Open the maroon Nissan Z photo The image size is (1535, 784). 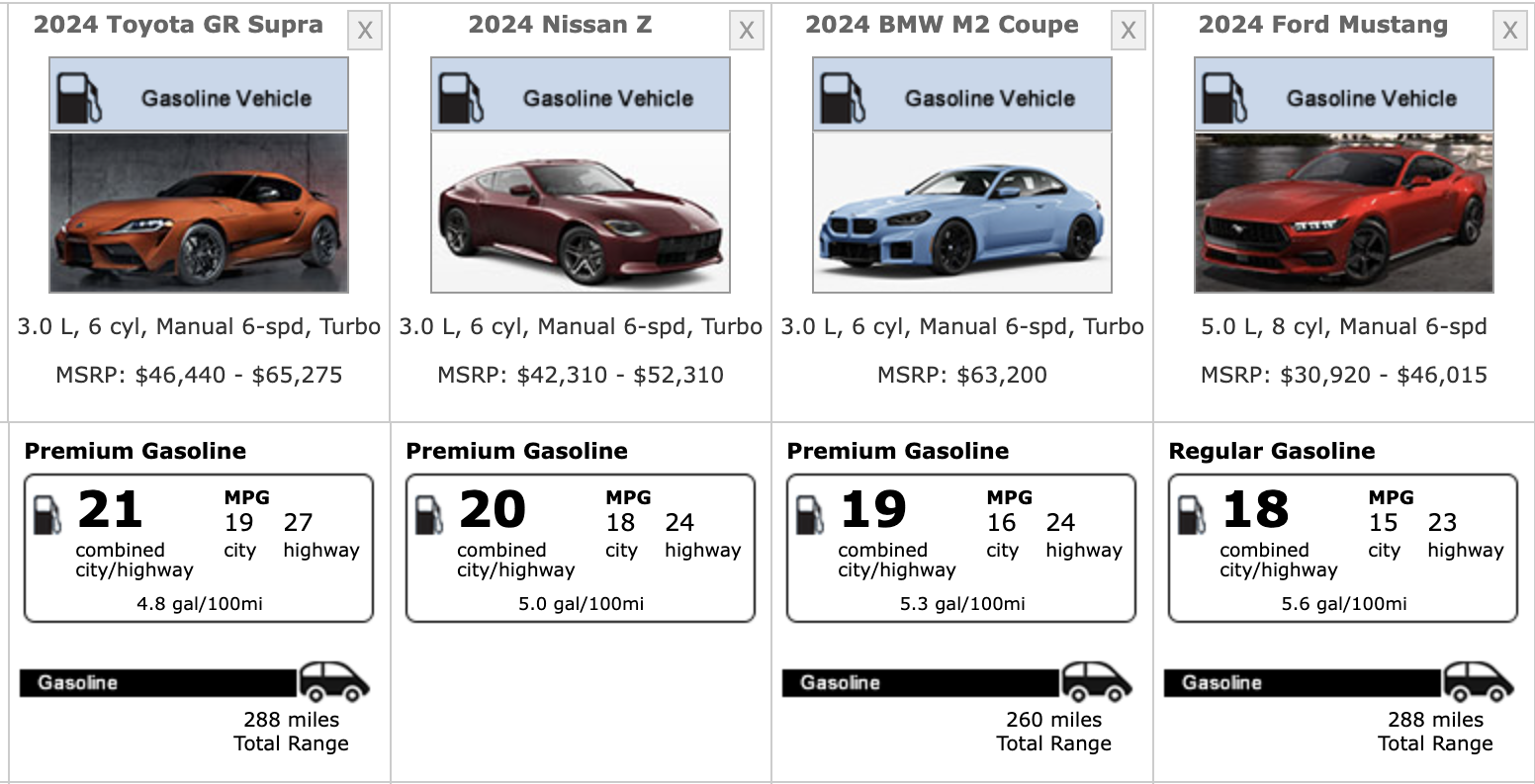point(581,213)
